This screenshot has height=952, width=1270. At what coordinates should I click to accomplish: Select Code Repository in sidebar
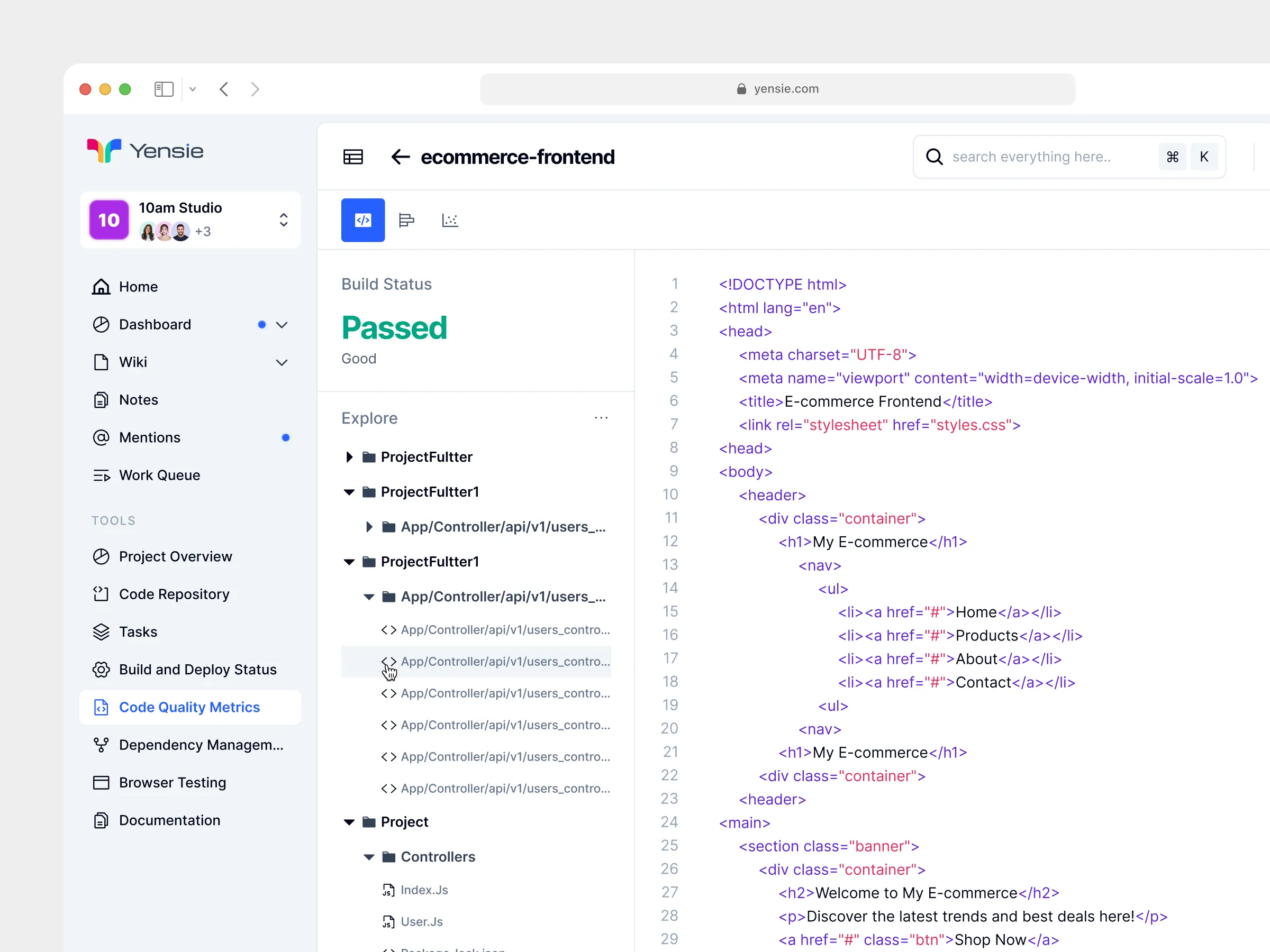tap(174, 594)
